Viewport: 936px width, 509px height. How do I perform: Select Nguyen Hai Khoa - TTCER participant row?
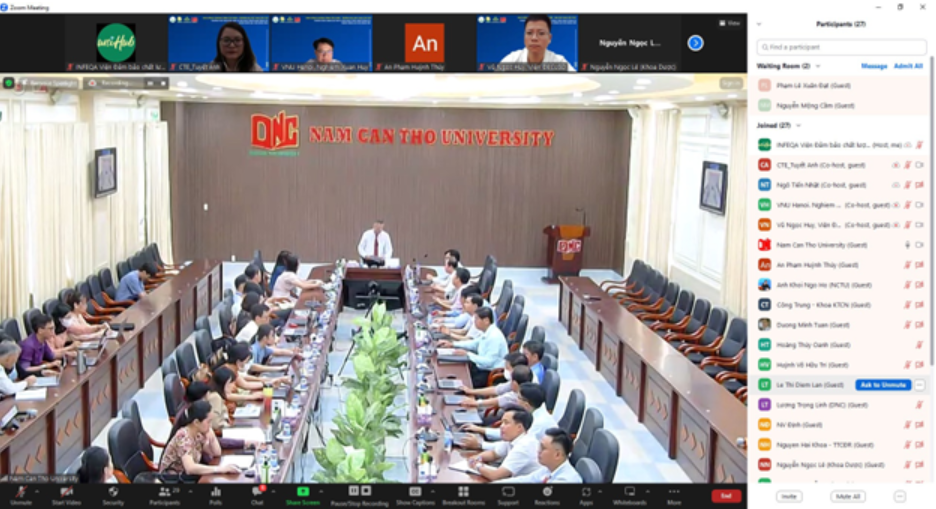[x=841, y=445]
